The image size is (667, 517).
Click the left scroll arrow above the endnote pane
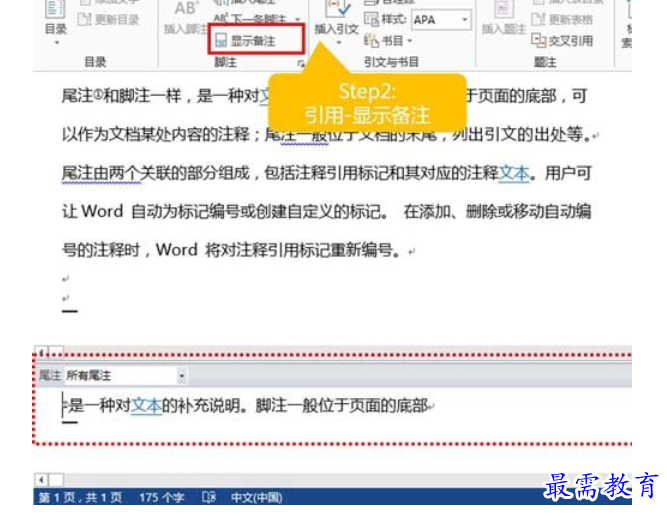(41, 351)
